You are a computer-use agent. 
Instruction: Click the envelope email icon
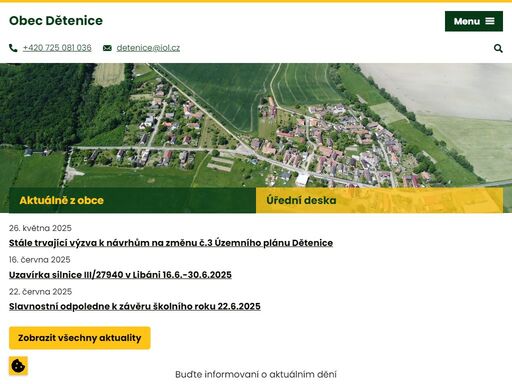pos(107,48)
